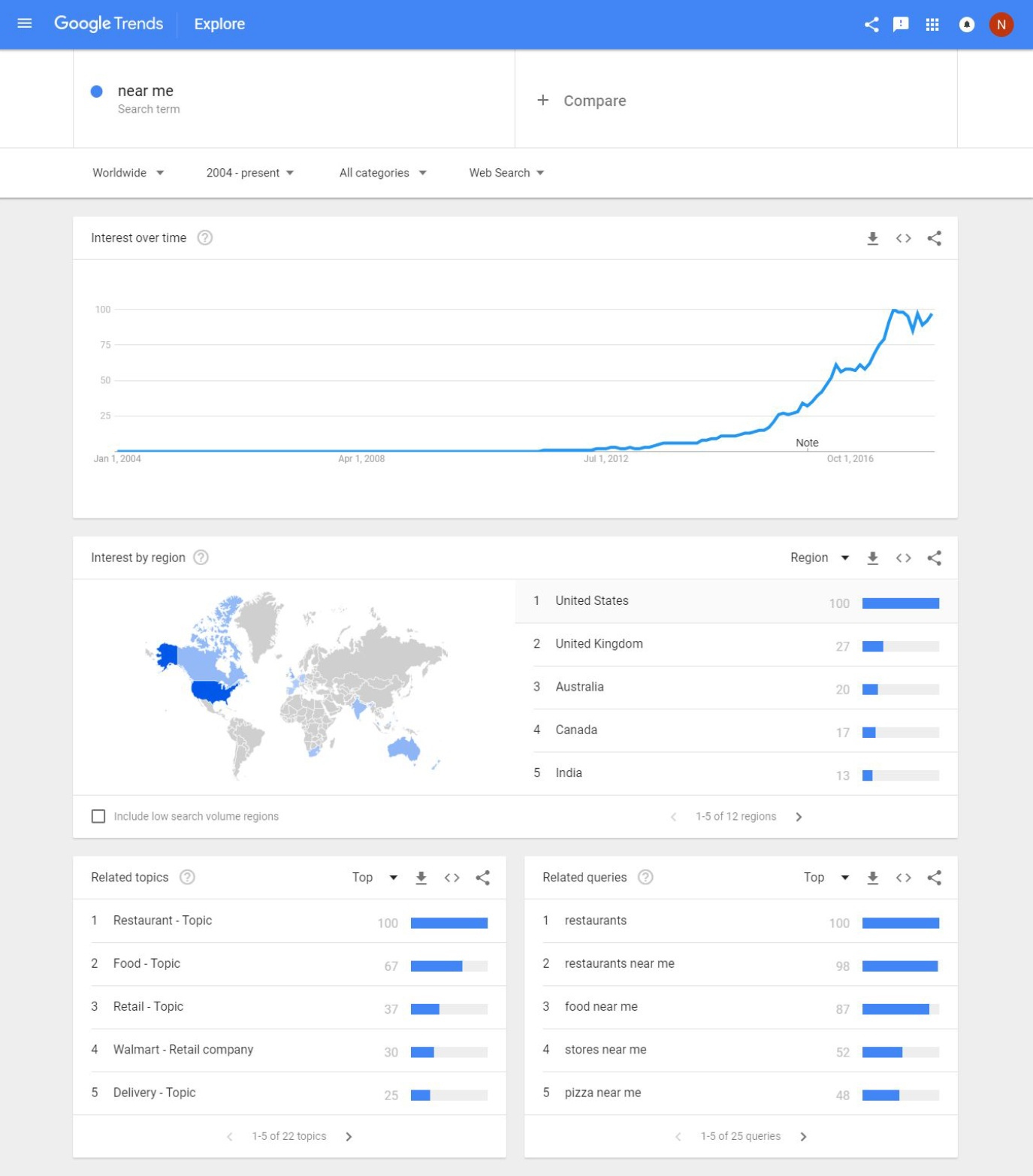Click the 'Oct 1, 2016' axis label

(x=850, y=458)
